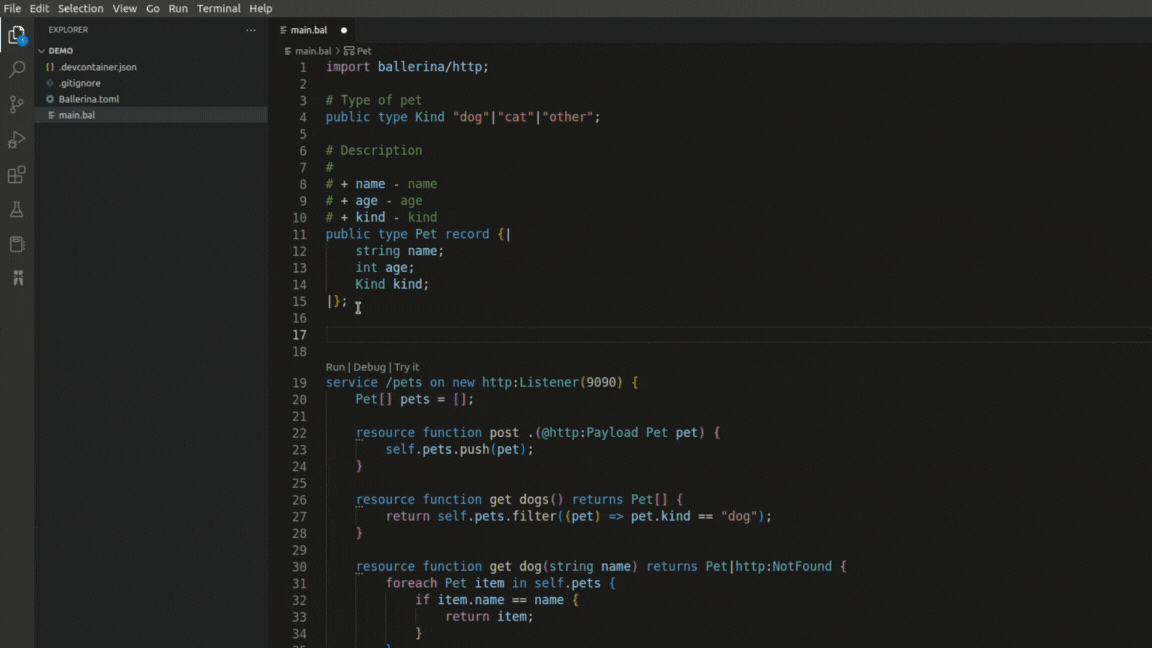1152x648 pixels.
Task: Click the Ballerina.toml gear file icon
Action: coord(50,99)
